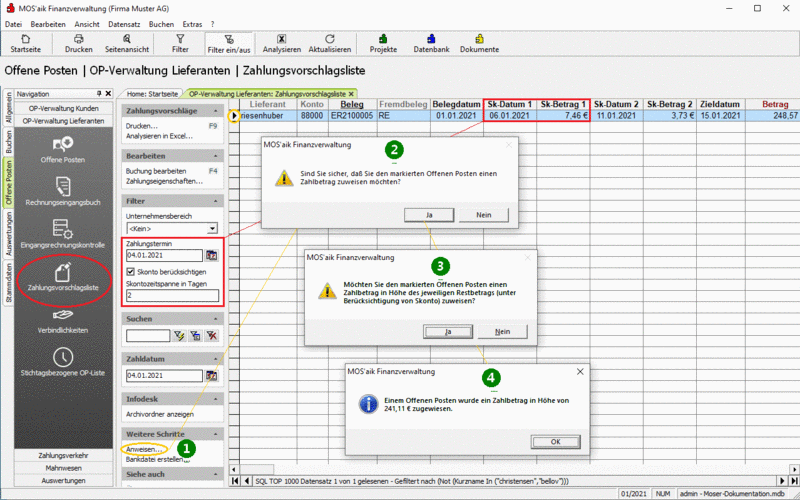The height and width of the screenshot is (500, 800).
Task: Close the Zahlungsvorschlagsliste tab
Action: (351, 94)
